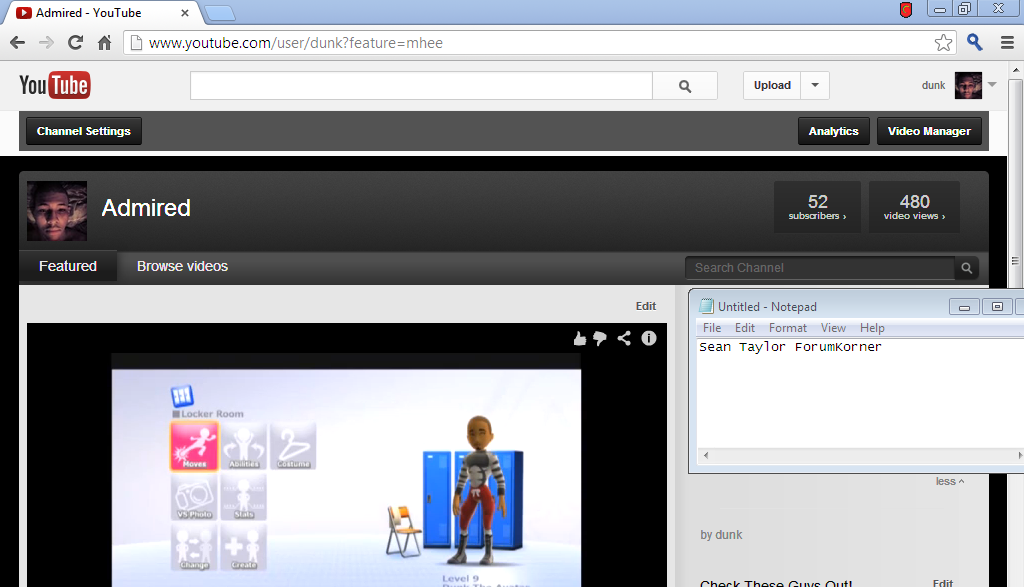The height and width of the screenshot is (587, 1024).
Task: Close the Admired - YouTube browser tab
Action: coord(185,12)
